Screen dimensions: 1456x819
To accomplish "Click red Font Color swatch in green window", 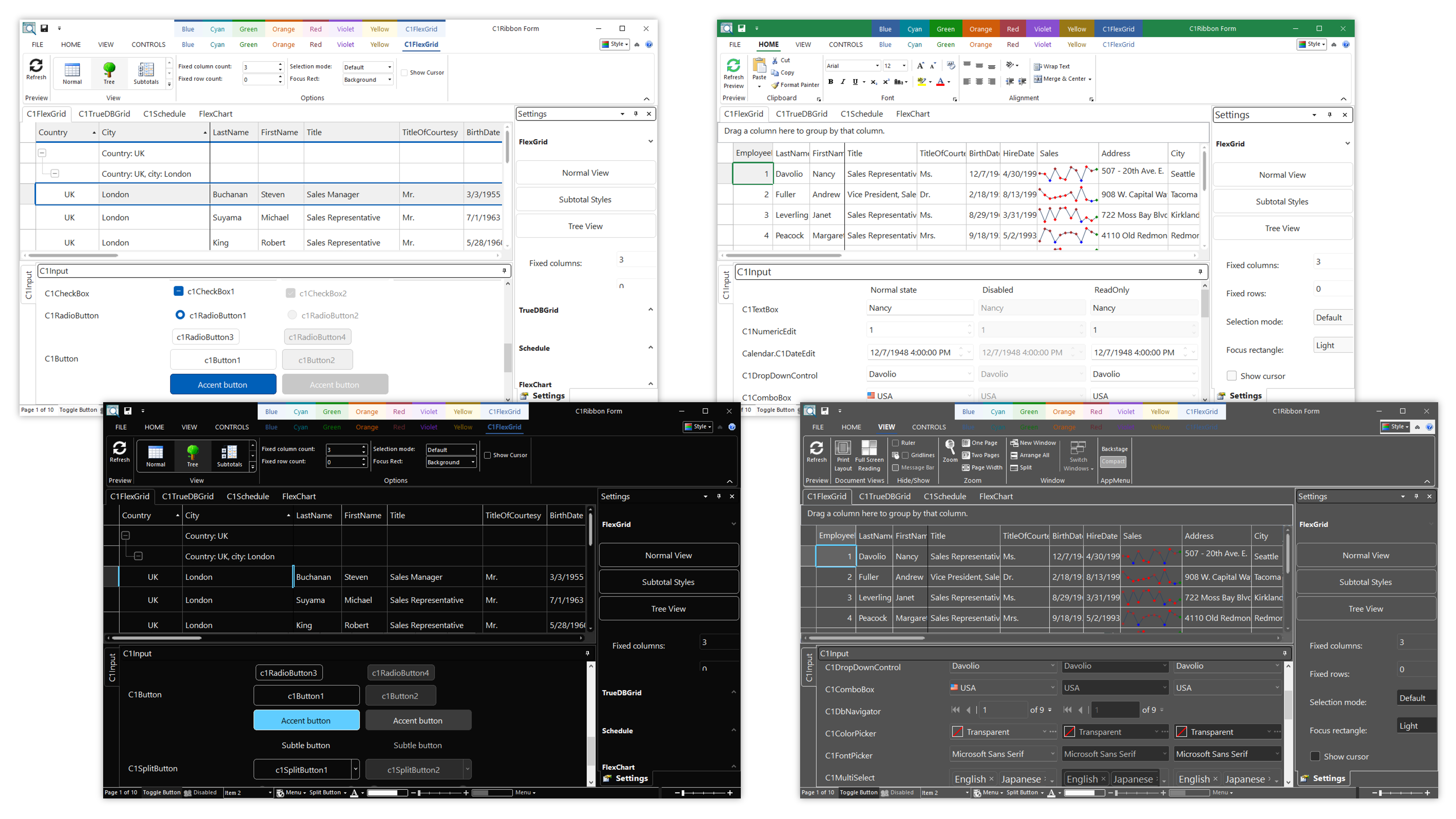I will point(940,81).
